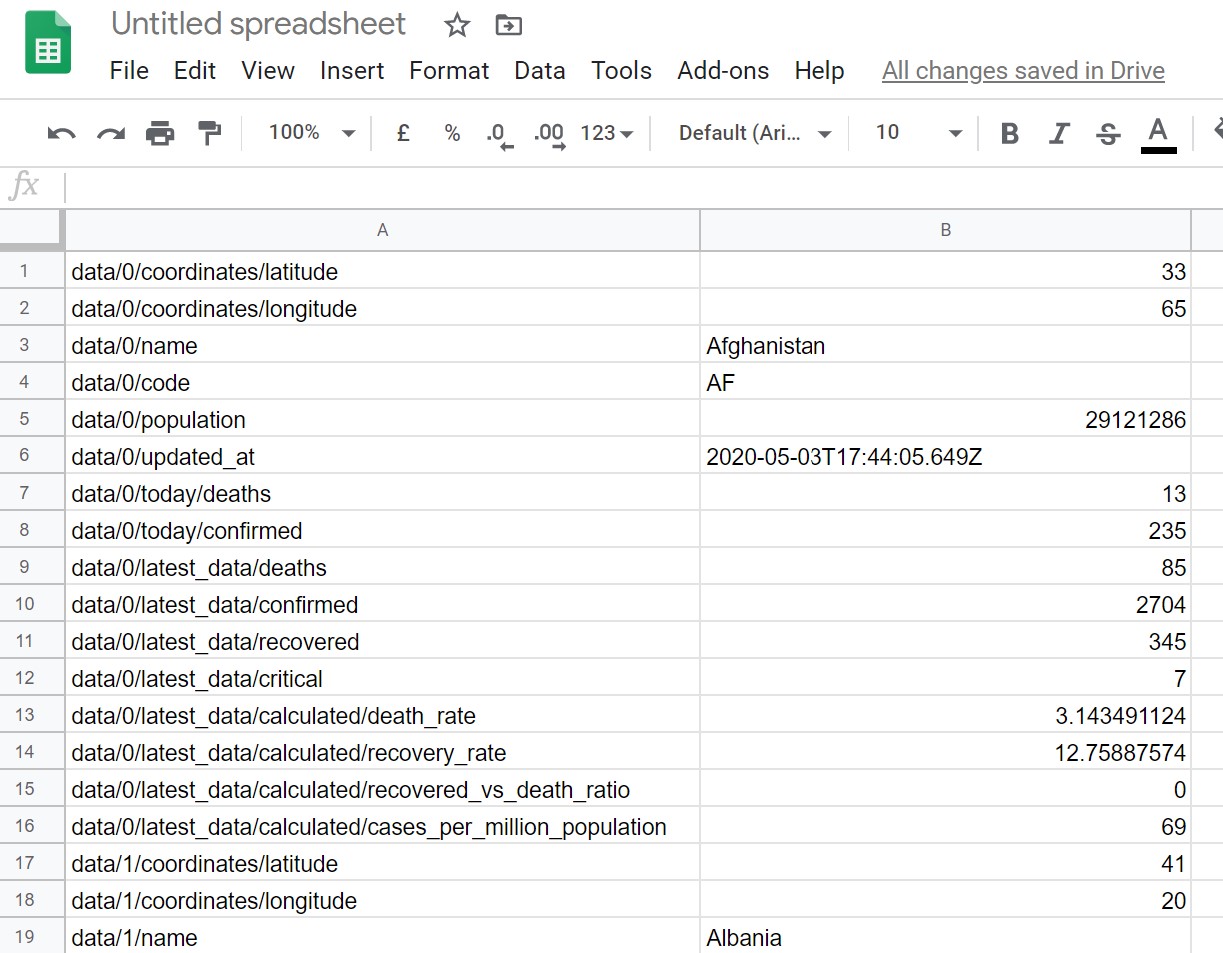
Task: Toggle strikethrough formatting
Action: tap(1108, 133)
